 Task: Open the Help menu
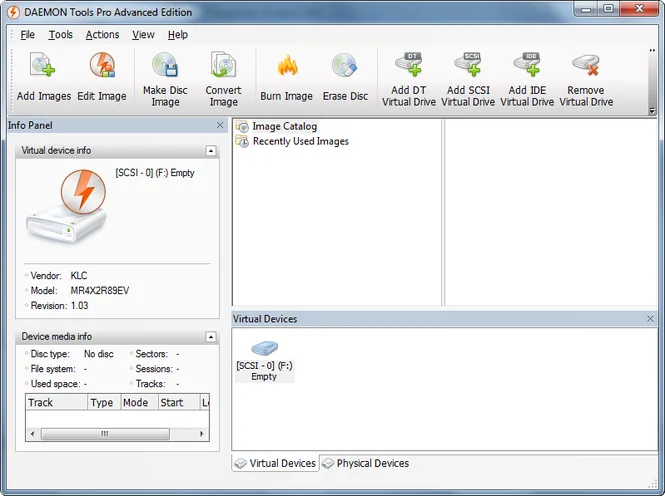tap(178, 35)
